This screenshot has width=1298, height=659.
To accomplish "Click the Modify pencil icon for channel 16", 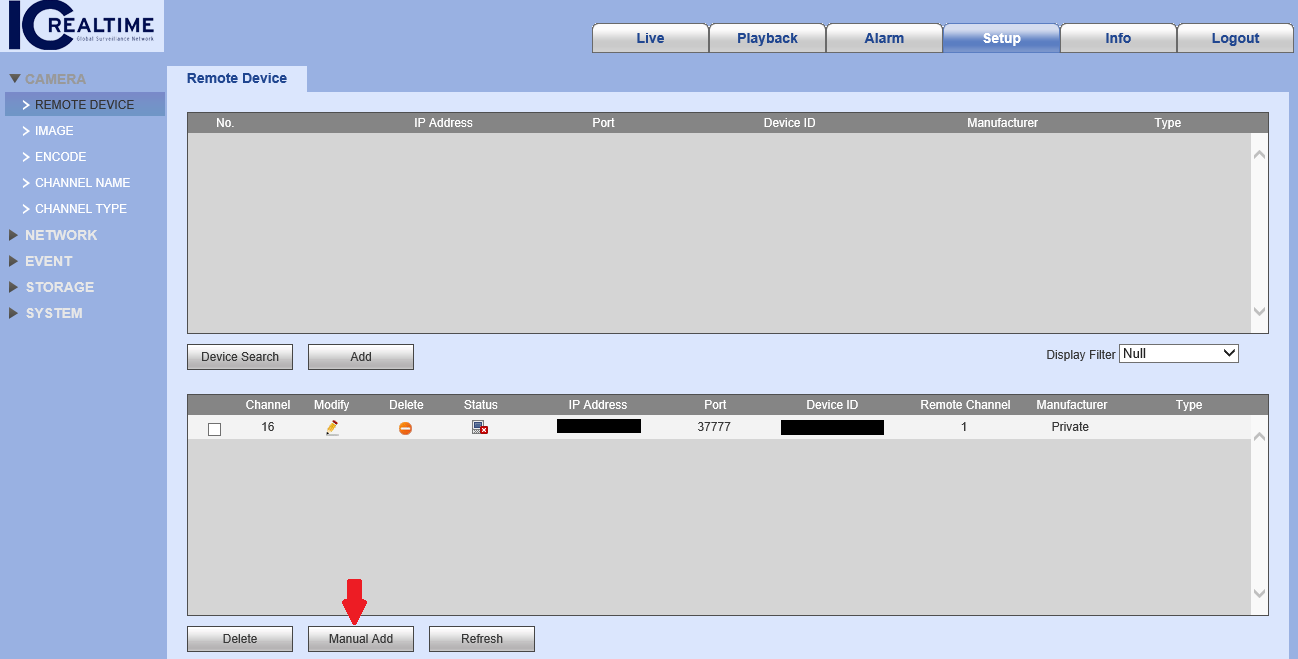I will pyautogui.click(x=332, y=426).
